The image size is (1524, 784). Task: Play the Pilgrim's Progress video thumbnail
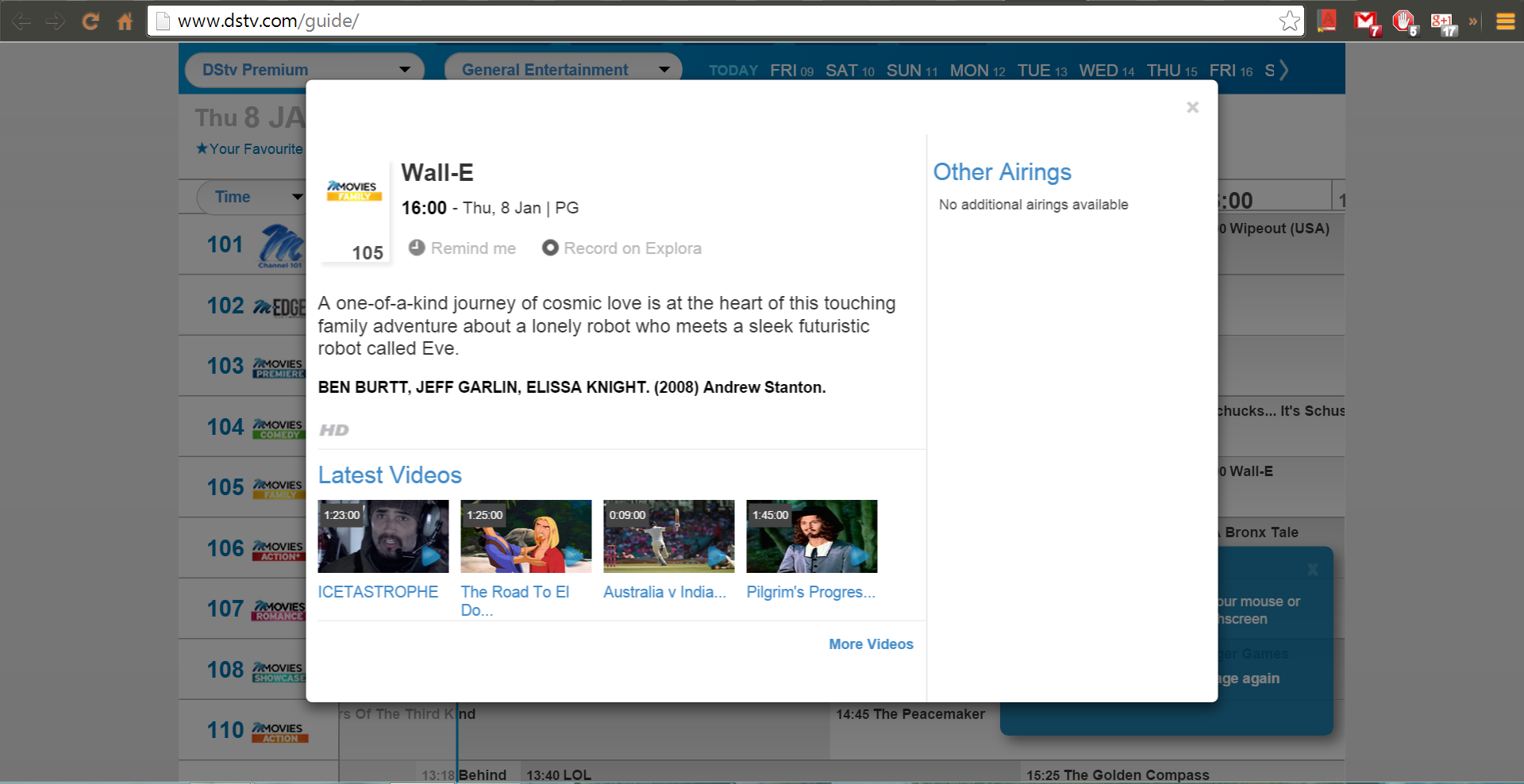click(x=812, y=536)
